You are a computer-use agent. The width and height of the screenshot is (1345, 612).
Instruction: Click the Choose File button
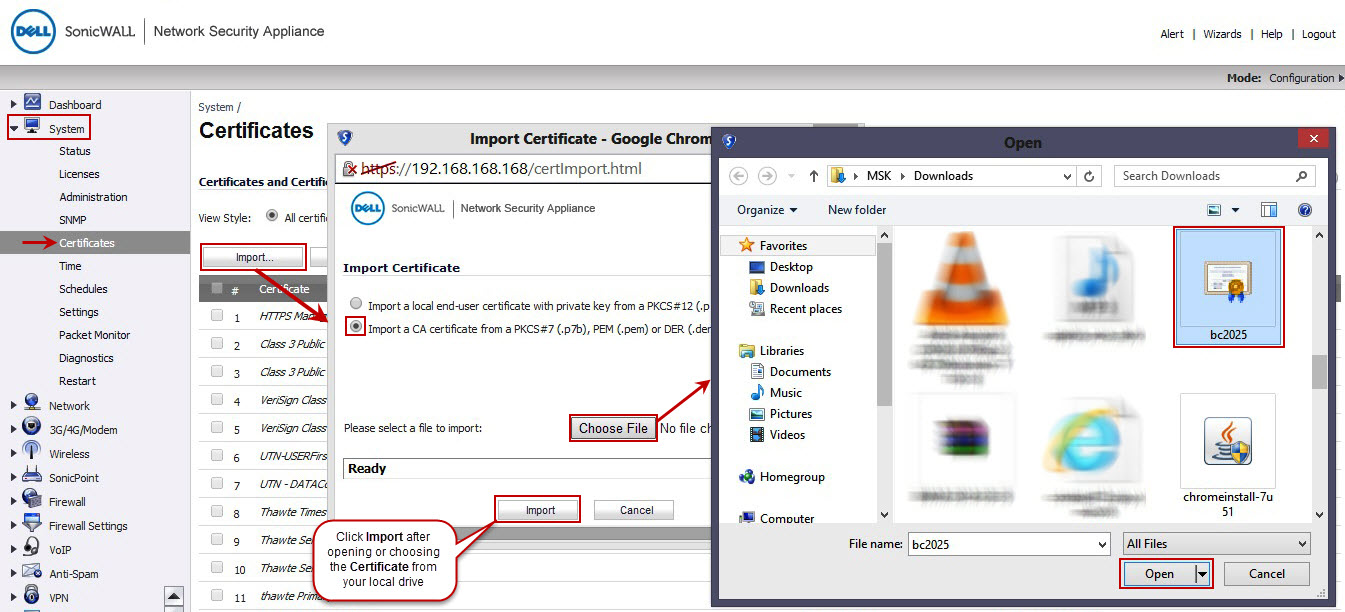pos(613,428)
